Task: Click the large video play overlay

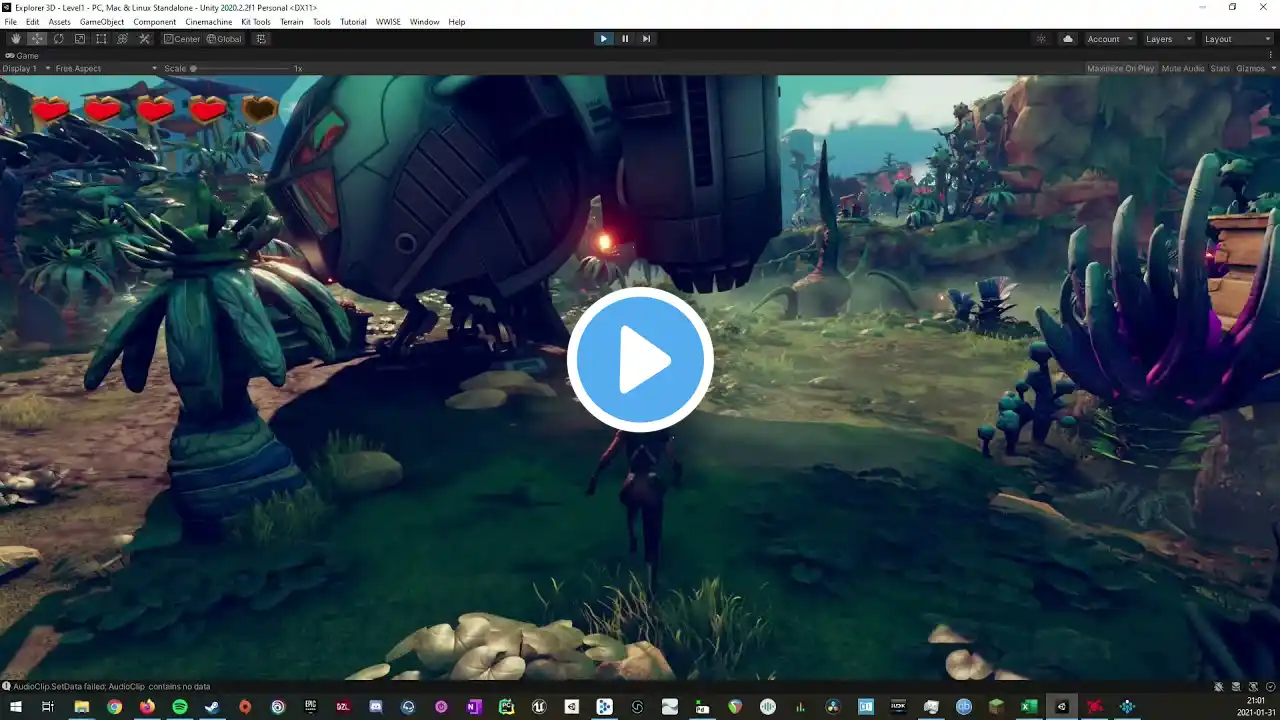Action: pyautogui.click(x=640, y=360)
